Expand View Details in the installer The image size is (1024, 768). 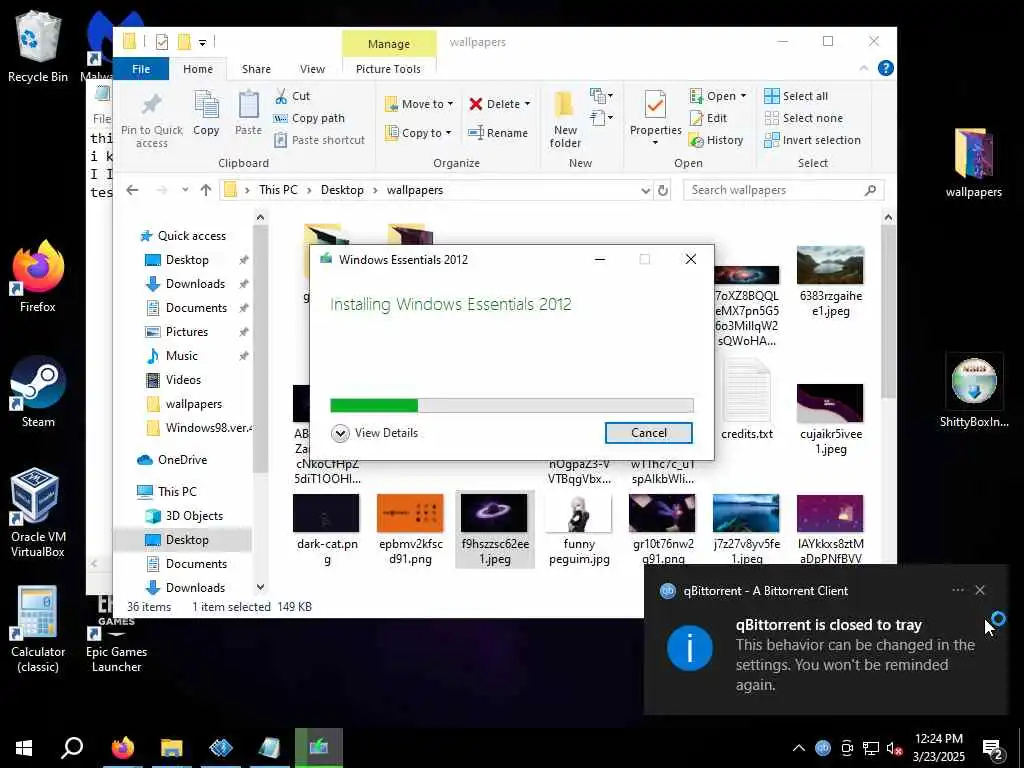(375, 433)
